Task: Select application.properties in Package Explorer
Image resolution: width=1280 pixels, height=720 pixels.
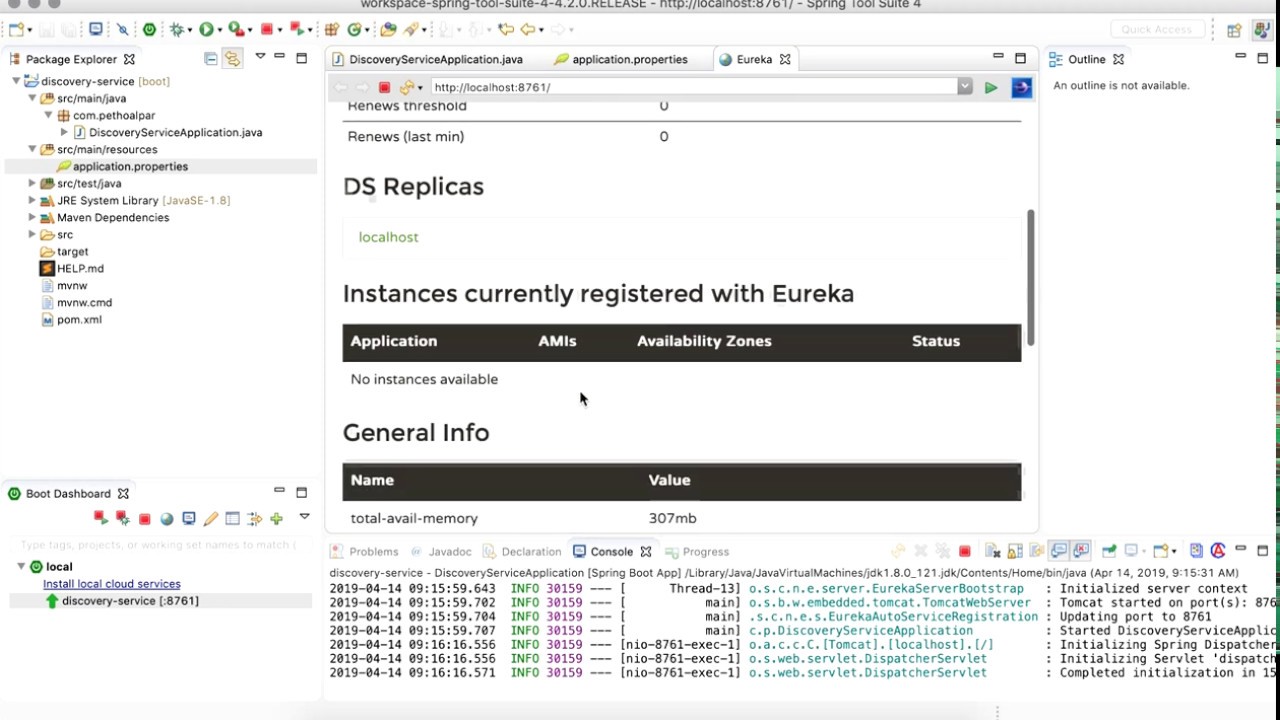Action: coord(130,166)
